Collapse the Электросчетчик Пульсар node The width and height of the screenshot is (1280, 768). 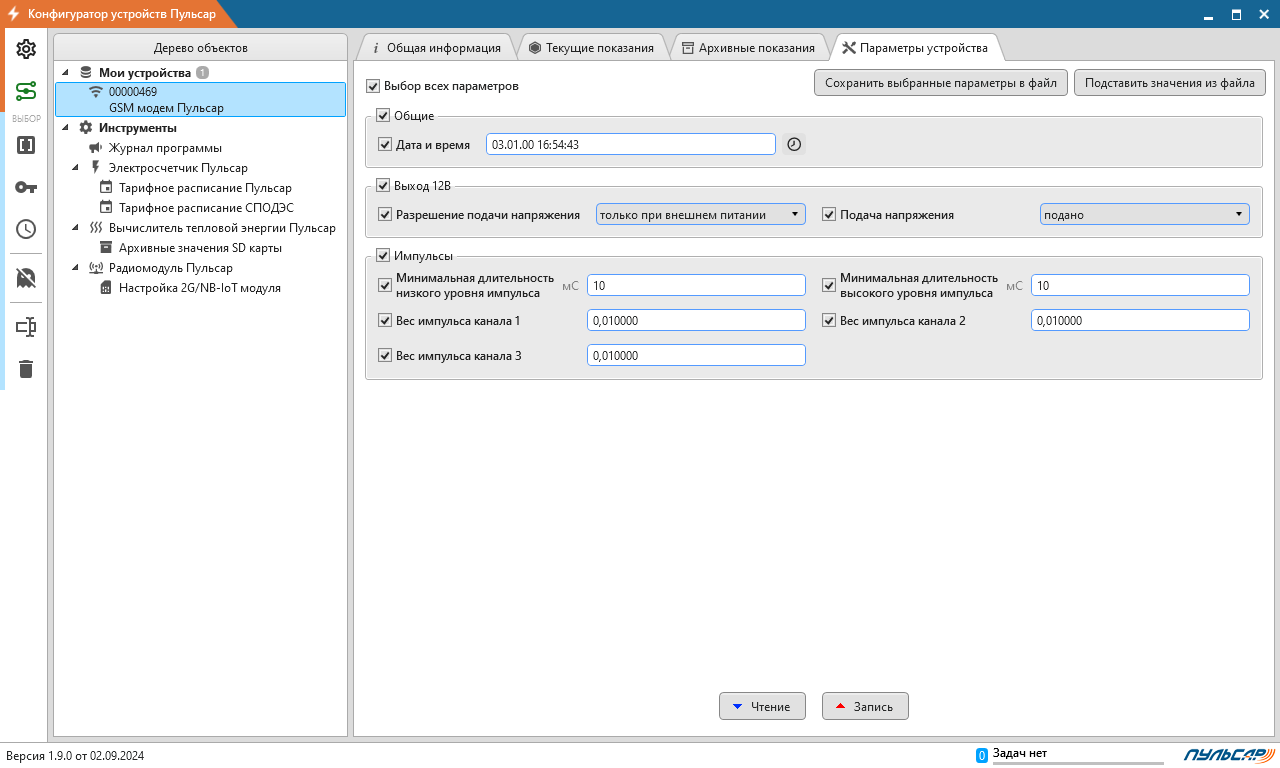pos(76,168)
